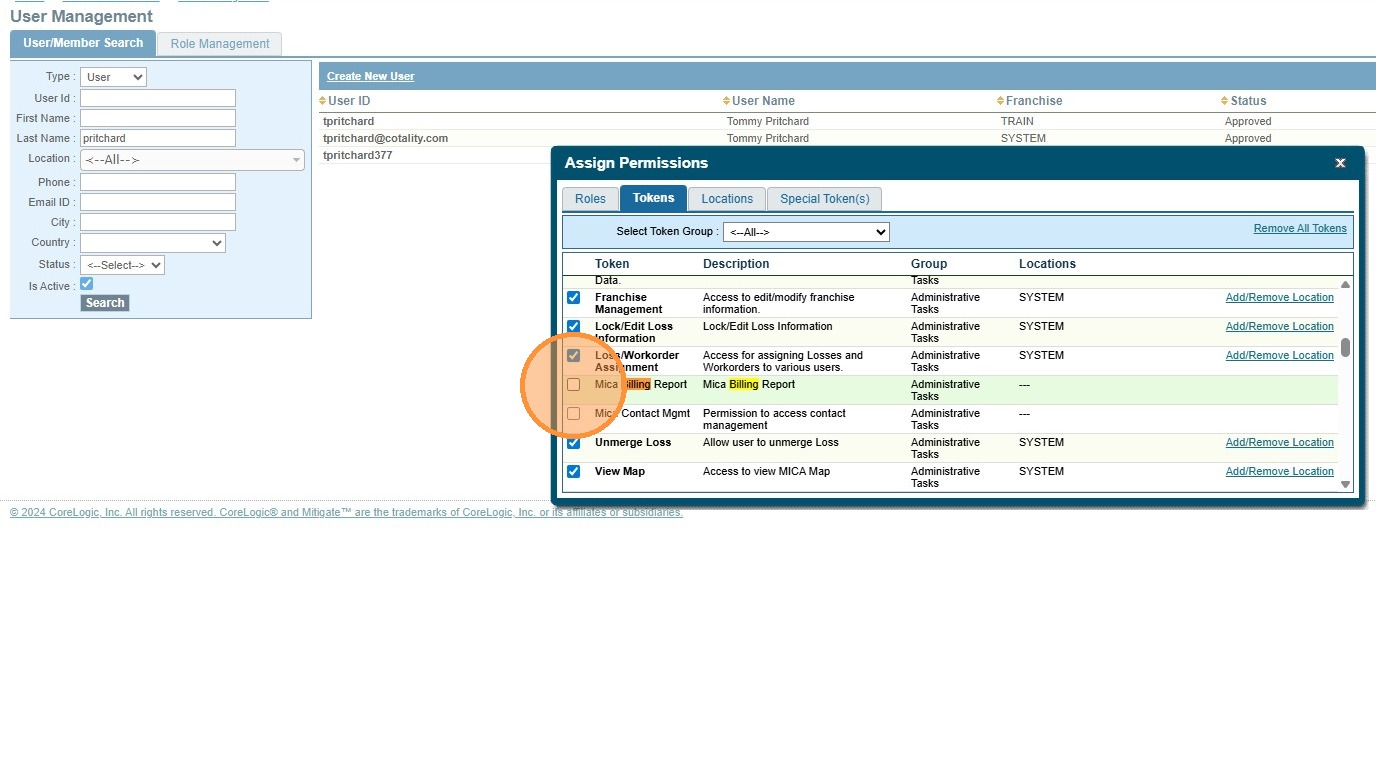This screenshot has width=1376, height=769.
Task: Click the sort icon beside User ID
Action: coord(323,101)
